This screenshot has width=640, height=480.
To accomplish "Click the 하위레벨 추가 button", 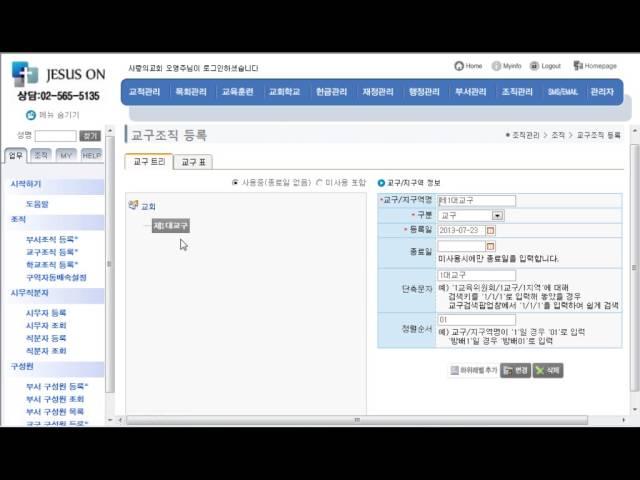I will [473, 370].
